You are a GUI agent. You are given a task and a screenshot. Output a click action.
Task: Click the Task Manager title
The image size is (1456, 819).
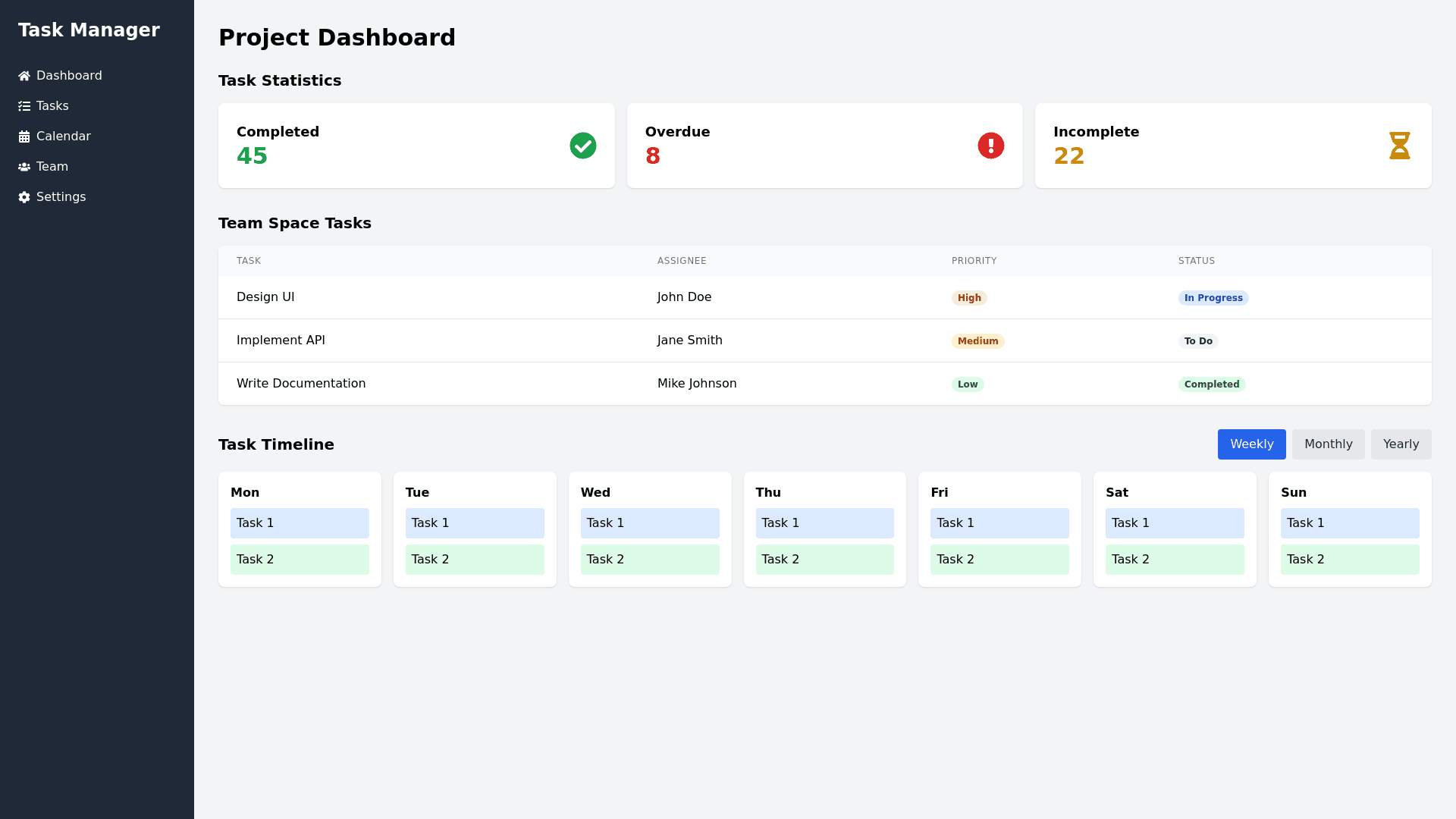89,30
